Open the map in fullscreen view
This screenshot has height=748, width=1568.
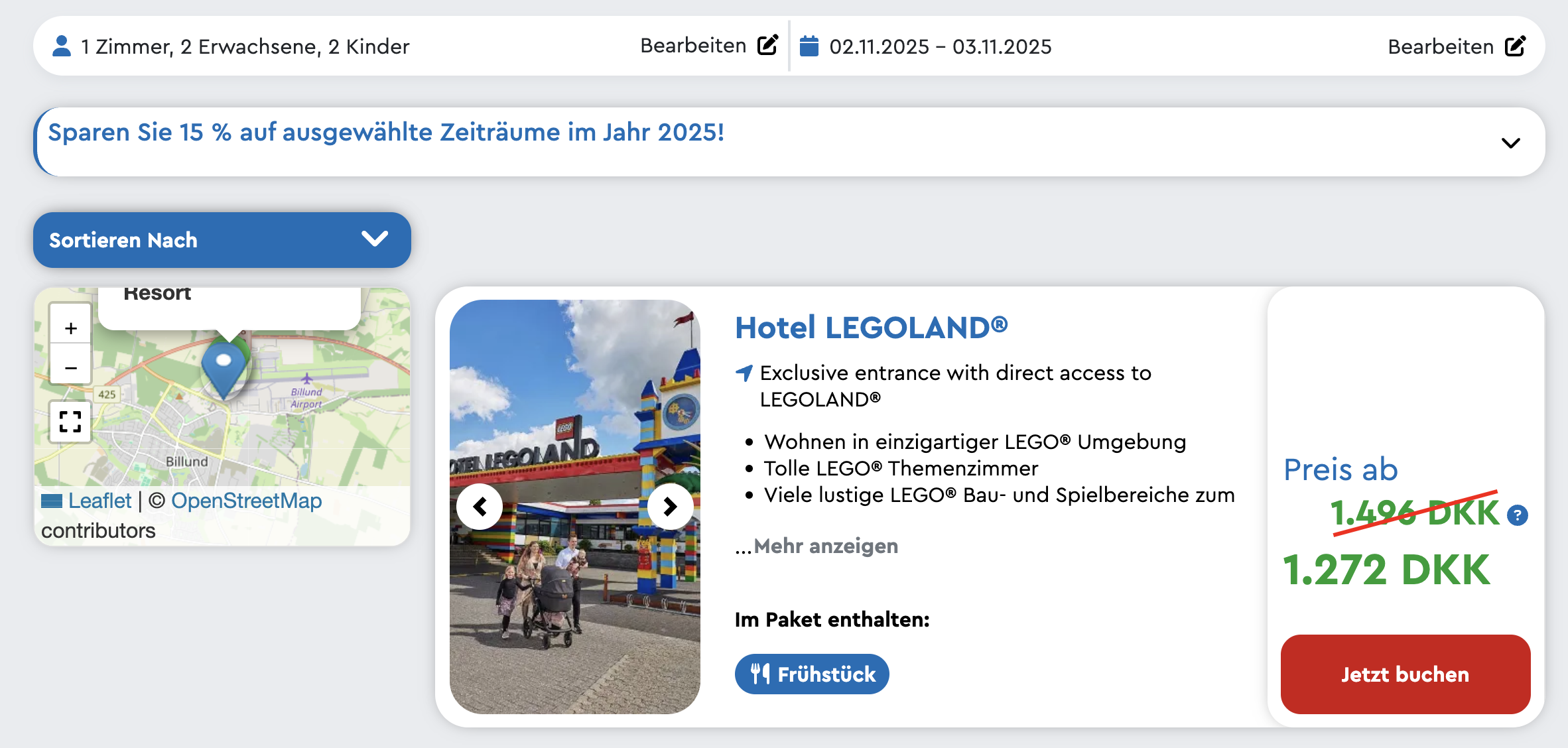pyautogui.click(x=70, y=421)
